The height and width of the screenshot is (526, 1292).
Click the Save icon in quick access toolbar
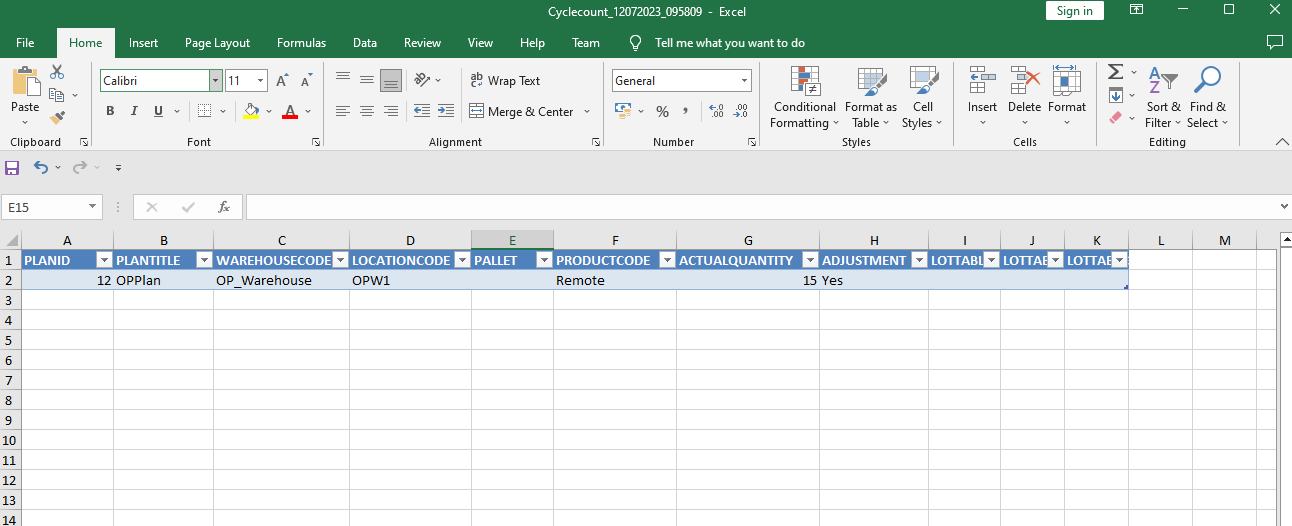[13, 167]
